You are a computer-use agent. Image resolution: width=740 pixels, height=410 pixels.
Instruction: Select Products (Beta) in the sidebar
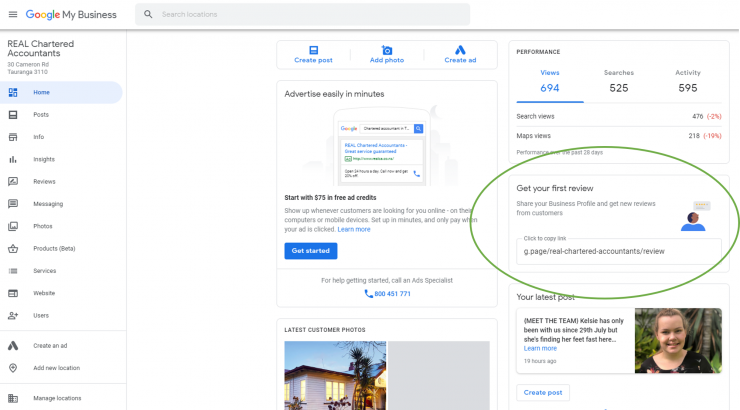coord(54,249)
